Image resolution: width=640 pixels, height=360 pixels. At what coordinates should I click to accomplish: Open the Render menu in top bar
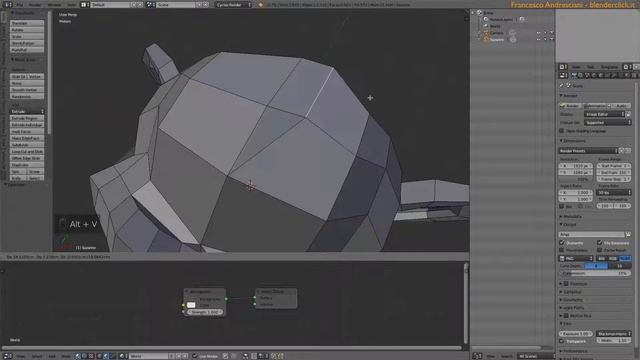click(35, 4)
